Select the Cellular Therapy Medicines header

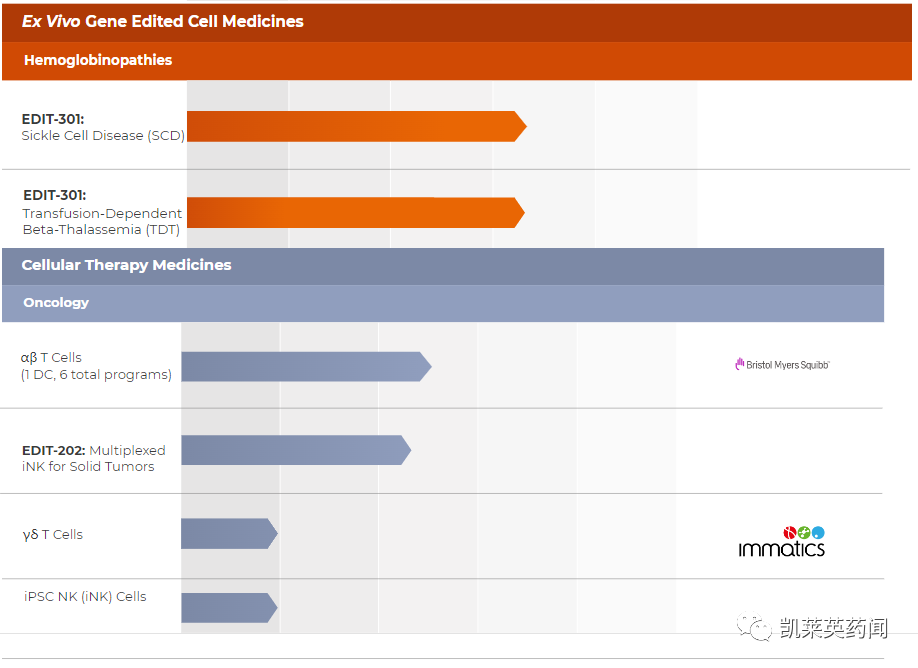coord(126,265)
